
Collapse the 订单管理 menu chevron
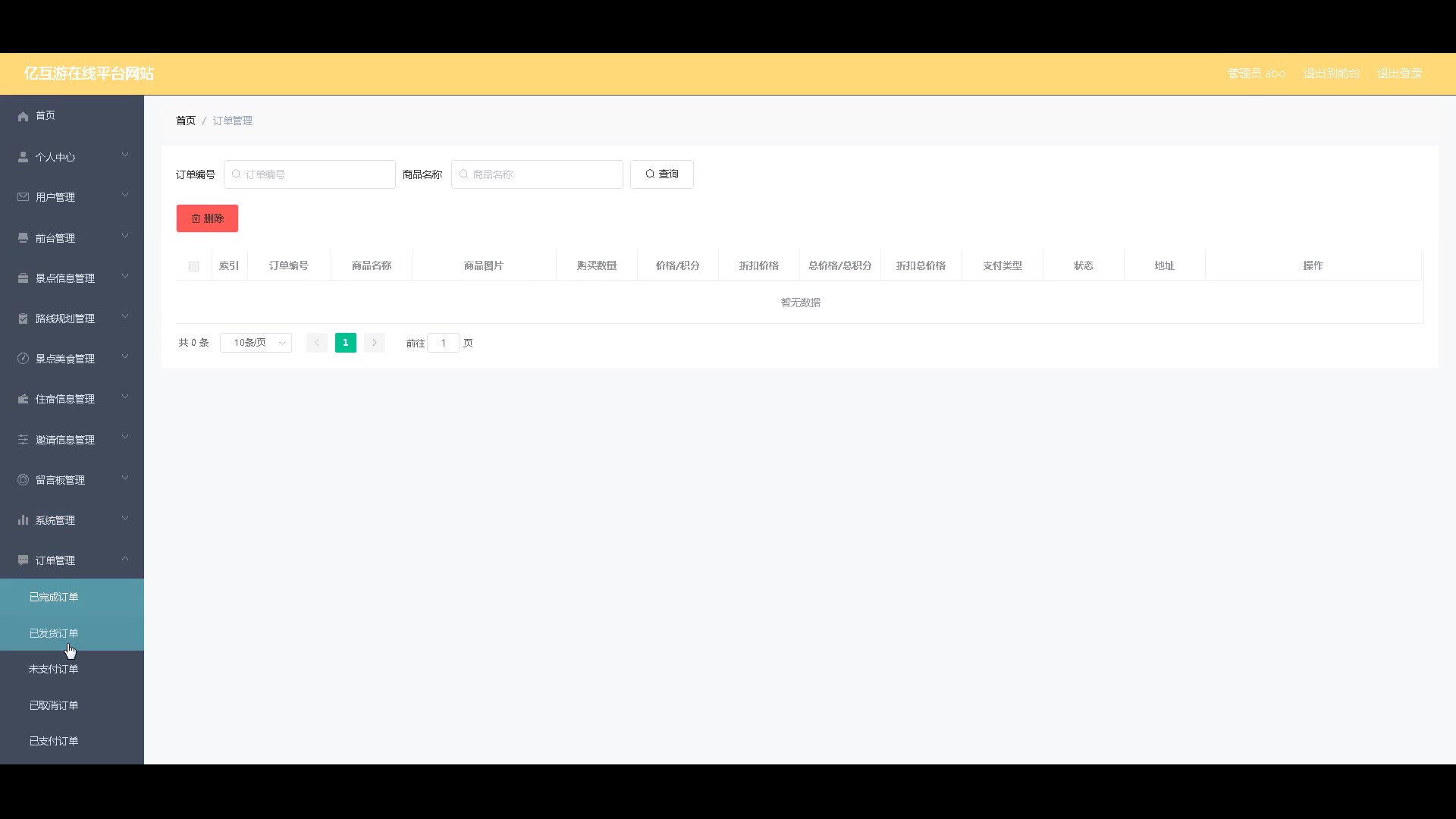click(x=125, y=560)
